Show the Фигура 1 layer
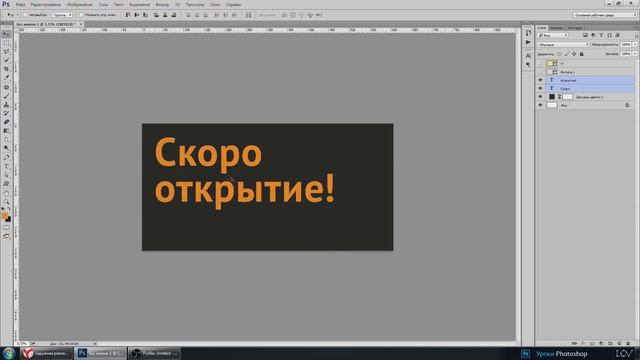Image resolution: width=640 pixels, height=360 pixels. point(540,72)
